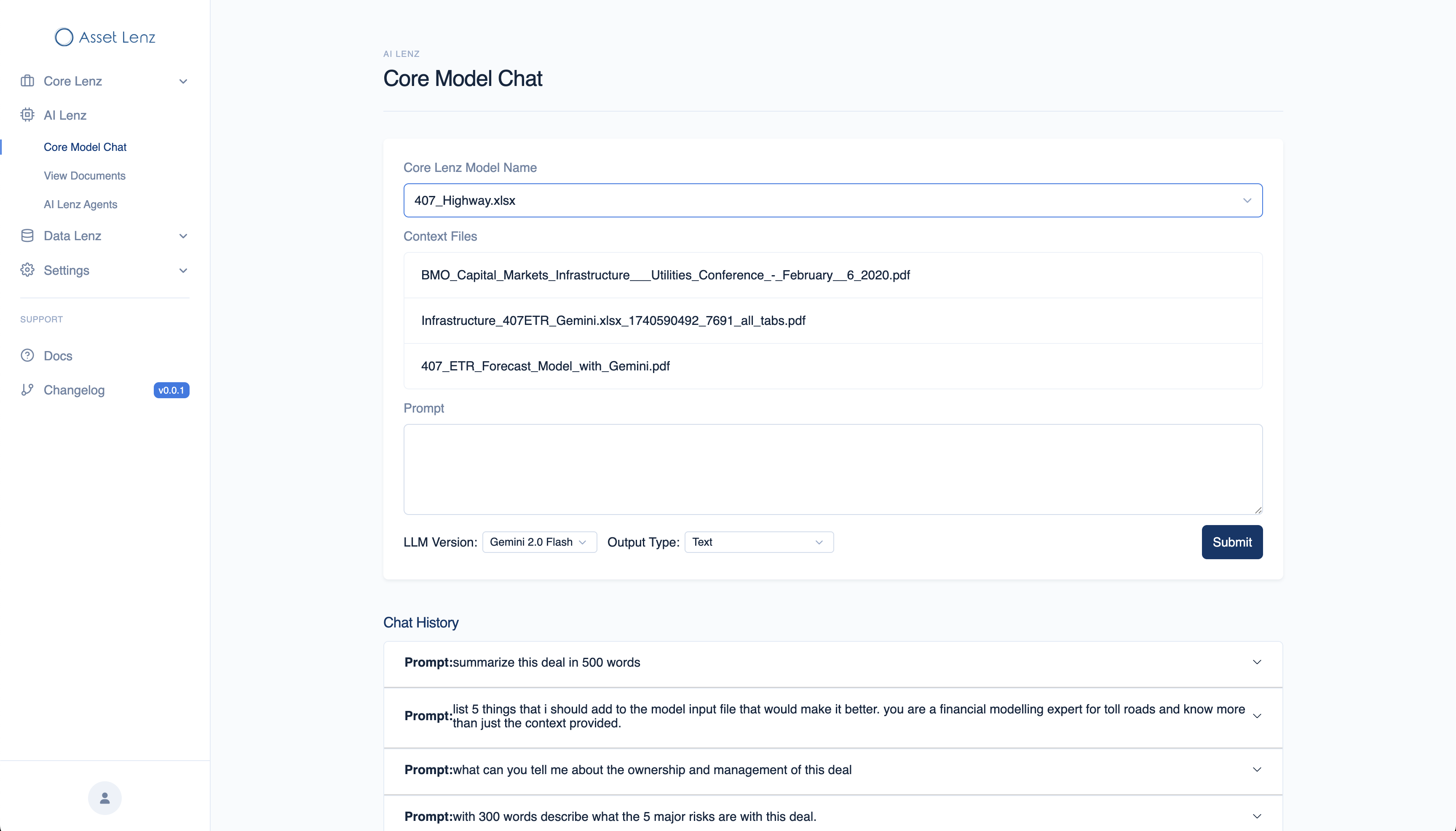Open the Docs support link
1456x831 pixels.
point(58,356)
